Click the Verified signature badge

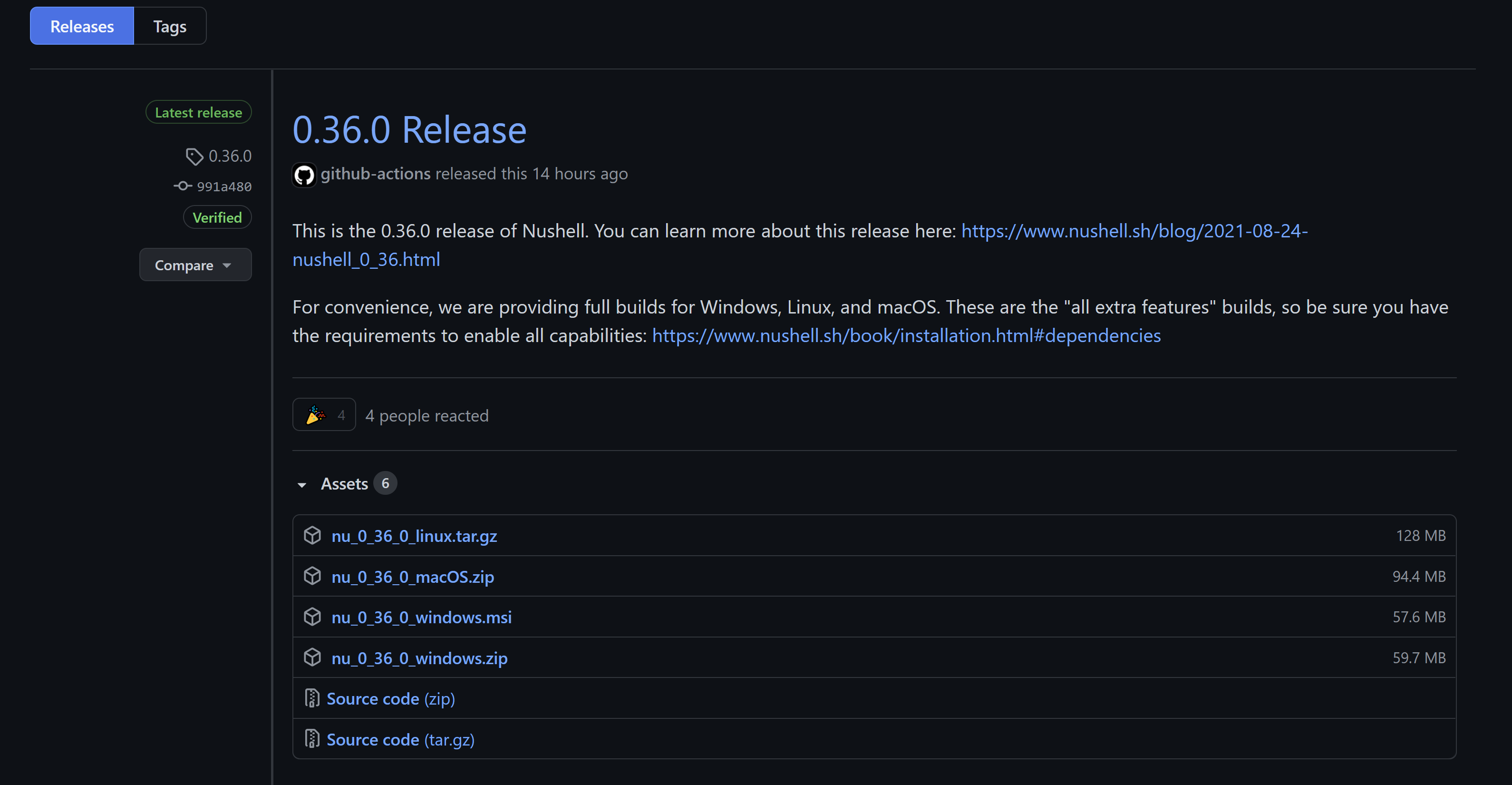[217, 217]
